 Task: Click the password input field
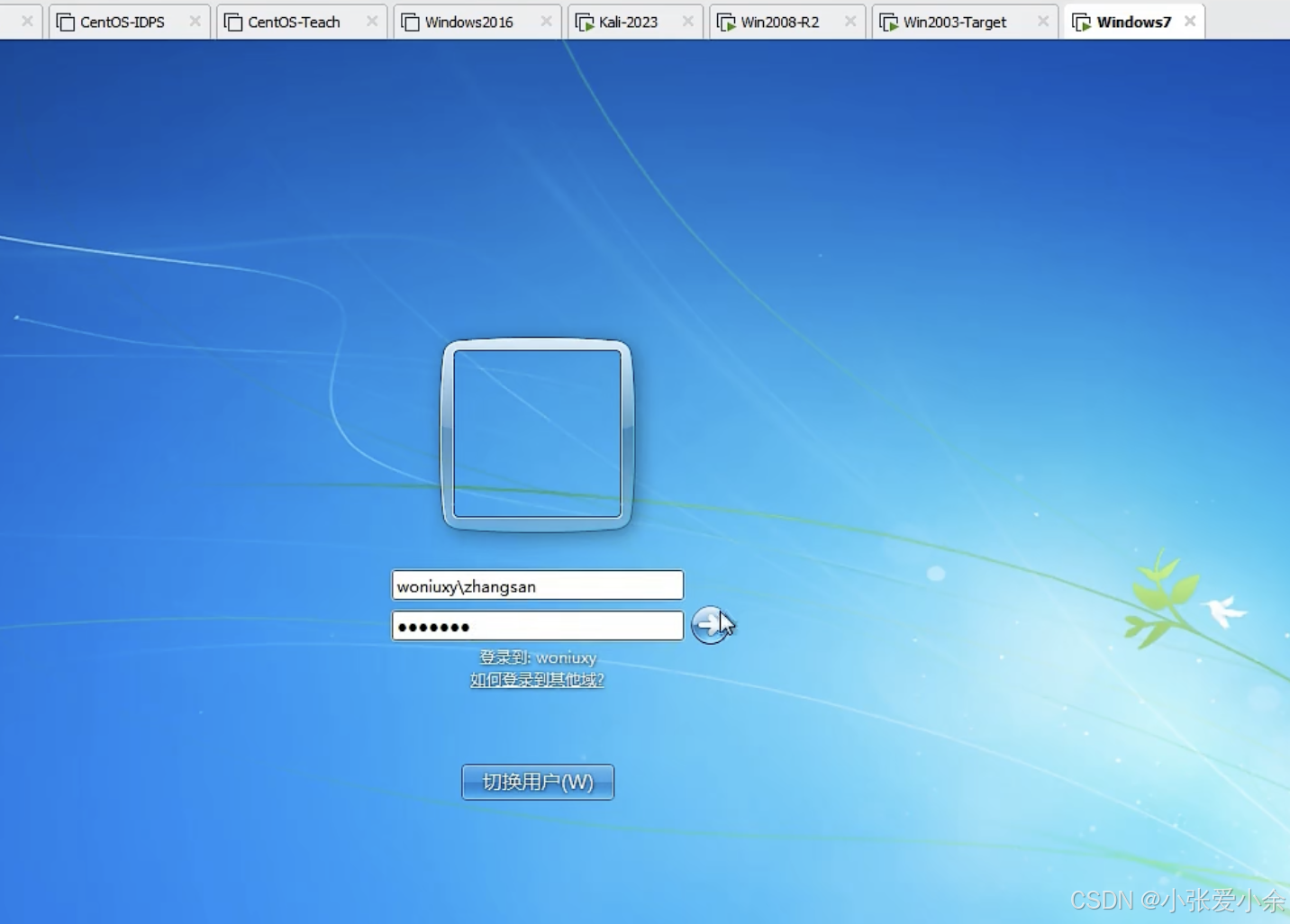538,626
